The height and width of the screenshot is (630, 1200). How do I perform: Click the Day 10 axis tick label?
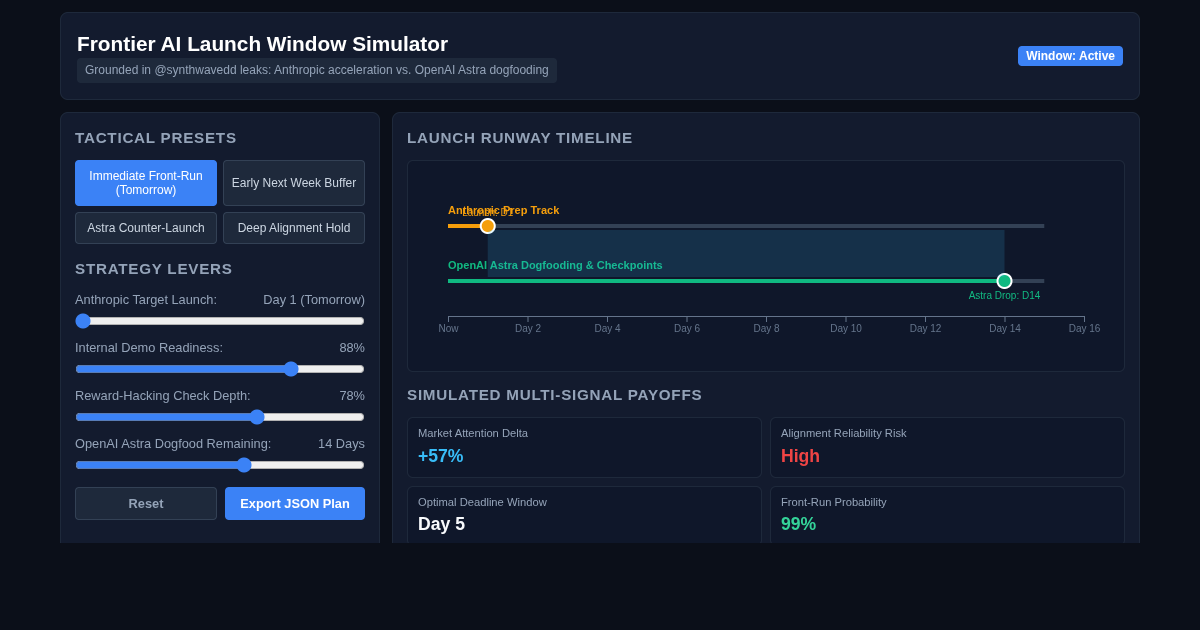[x=846, y=329]
